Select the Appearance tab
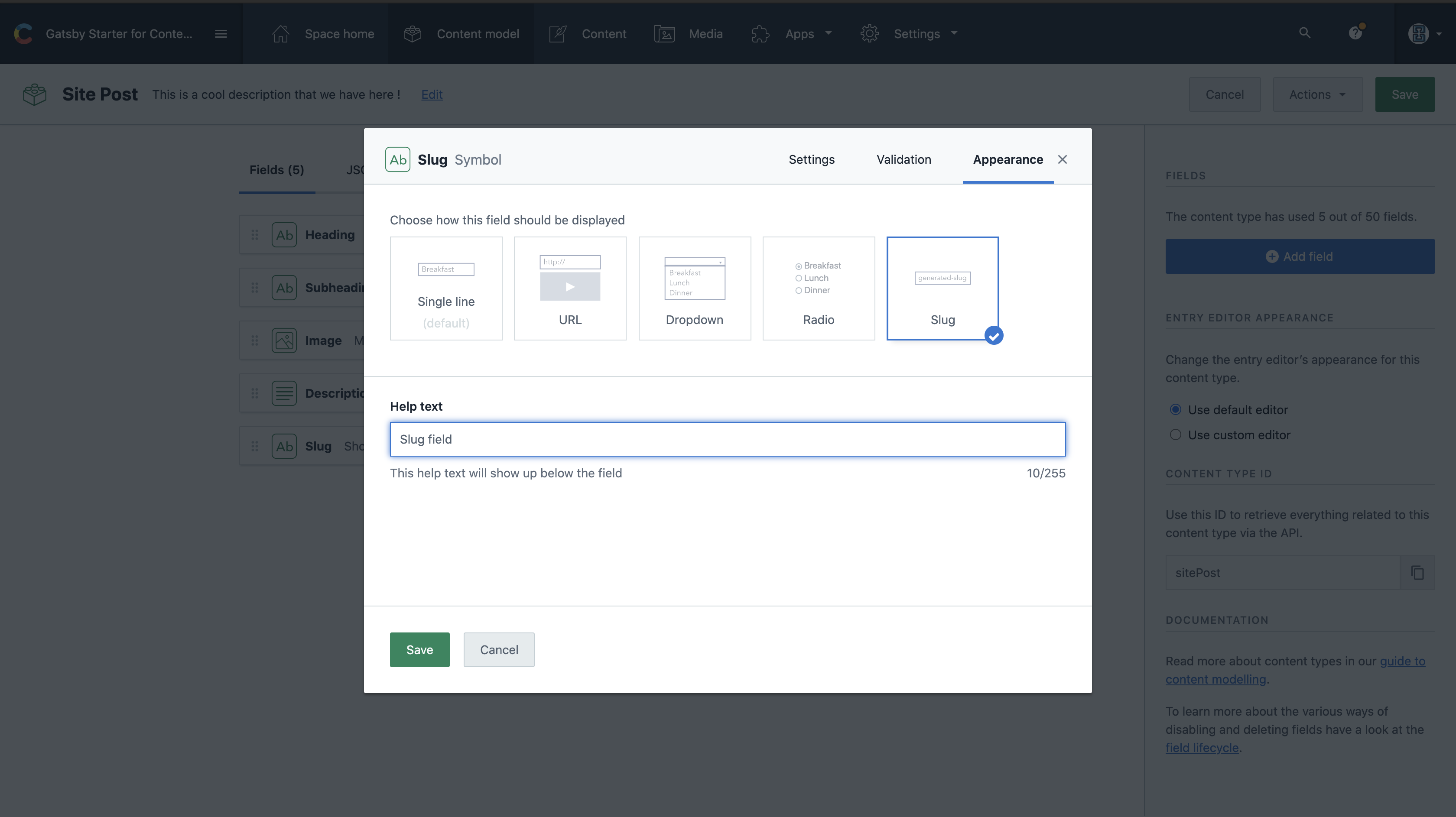Image resolution: width=1456 pixels, height=817 pixels. pyautogui.click(x=1008, y=159)
